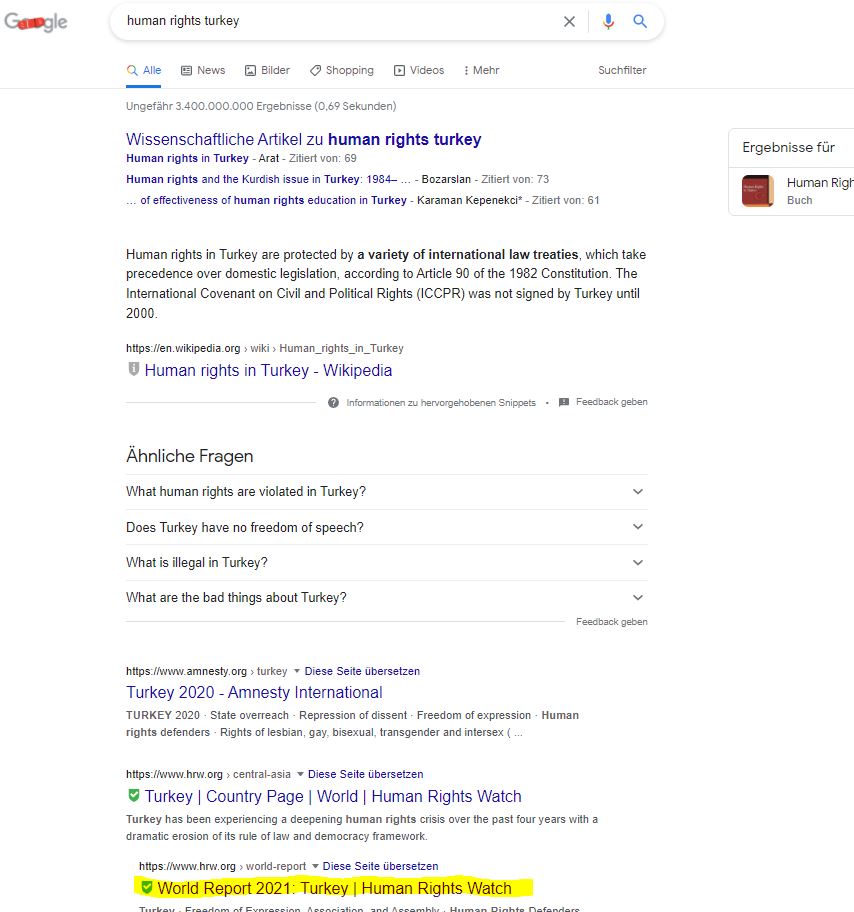
Task: Open 'Wissenschaftliche Artikel zu human rights turkey'
Action: tap(304, 139)
